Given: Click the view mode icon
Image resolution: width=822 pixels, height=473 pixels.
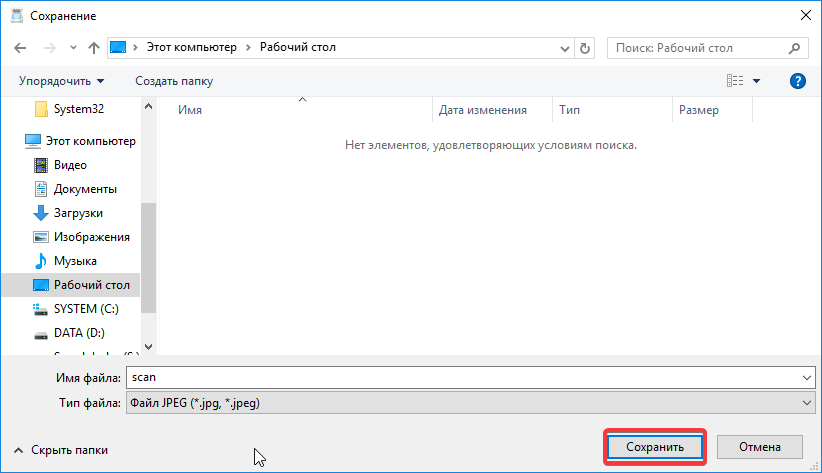Looking at the screenshot, I should [x=735, y=81].
